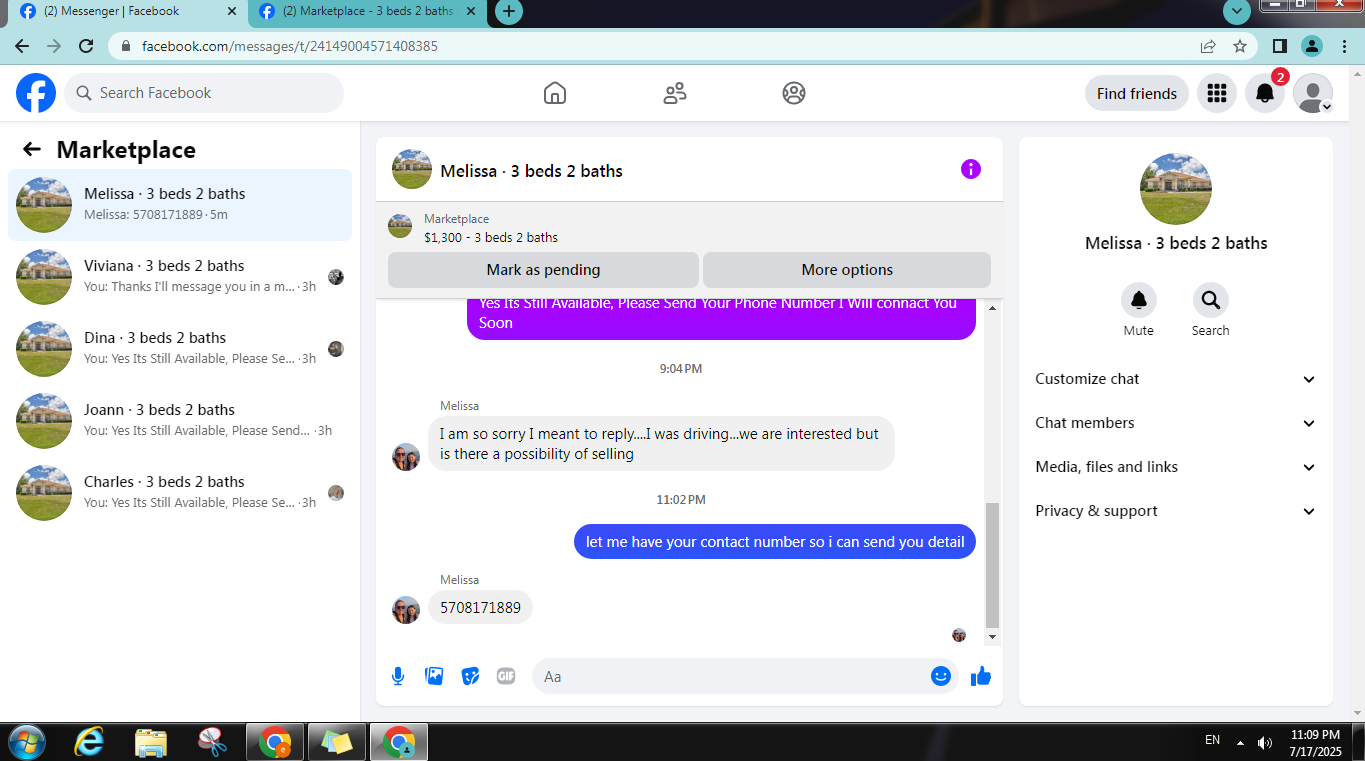
Task: Open the Facebook menu grid icon
Action: pos(1217,93)
